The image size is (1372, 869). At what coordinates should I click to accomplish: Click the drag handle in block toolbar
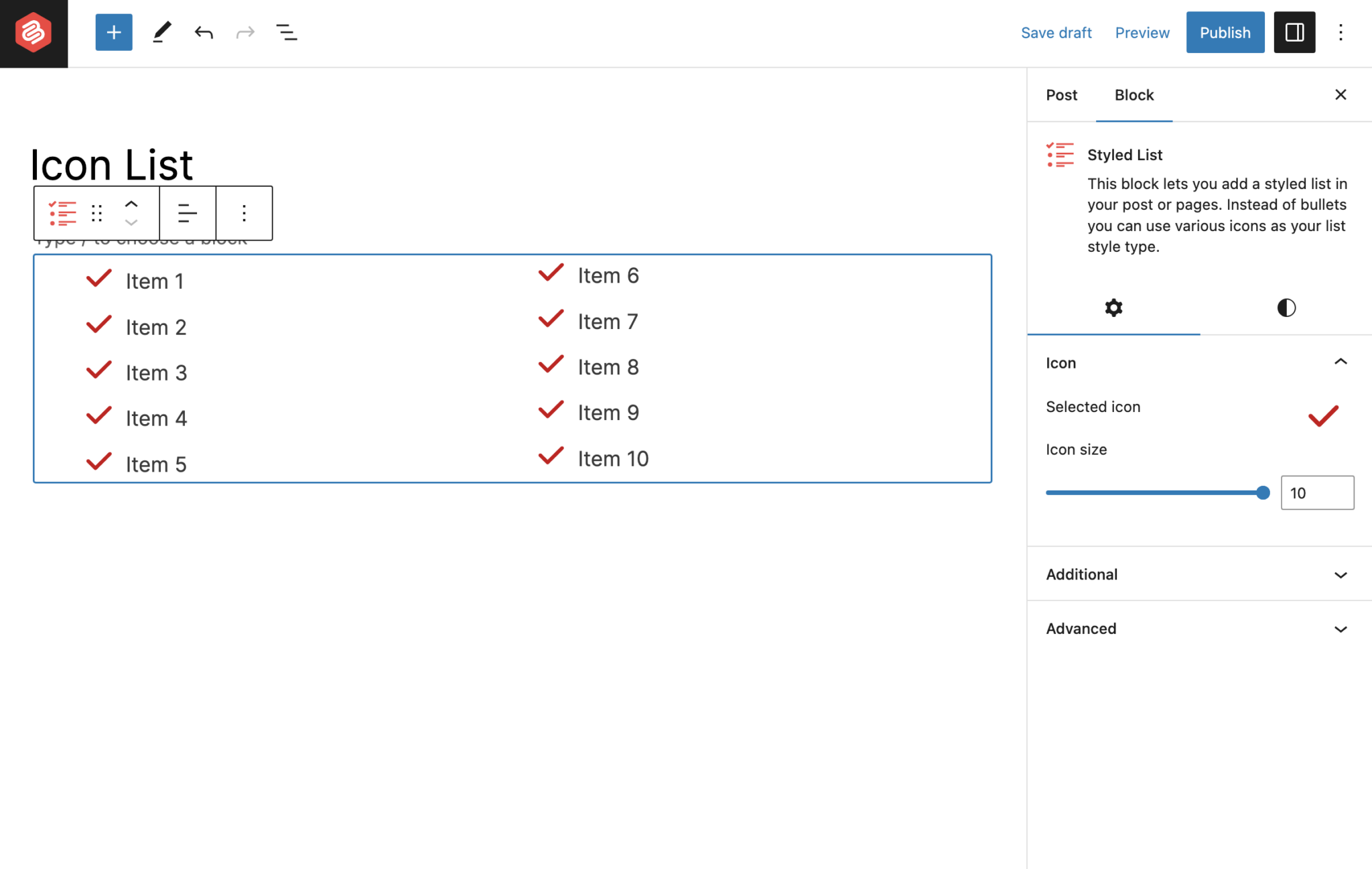pyautogui.click(x=97, y=213)
